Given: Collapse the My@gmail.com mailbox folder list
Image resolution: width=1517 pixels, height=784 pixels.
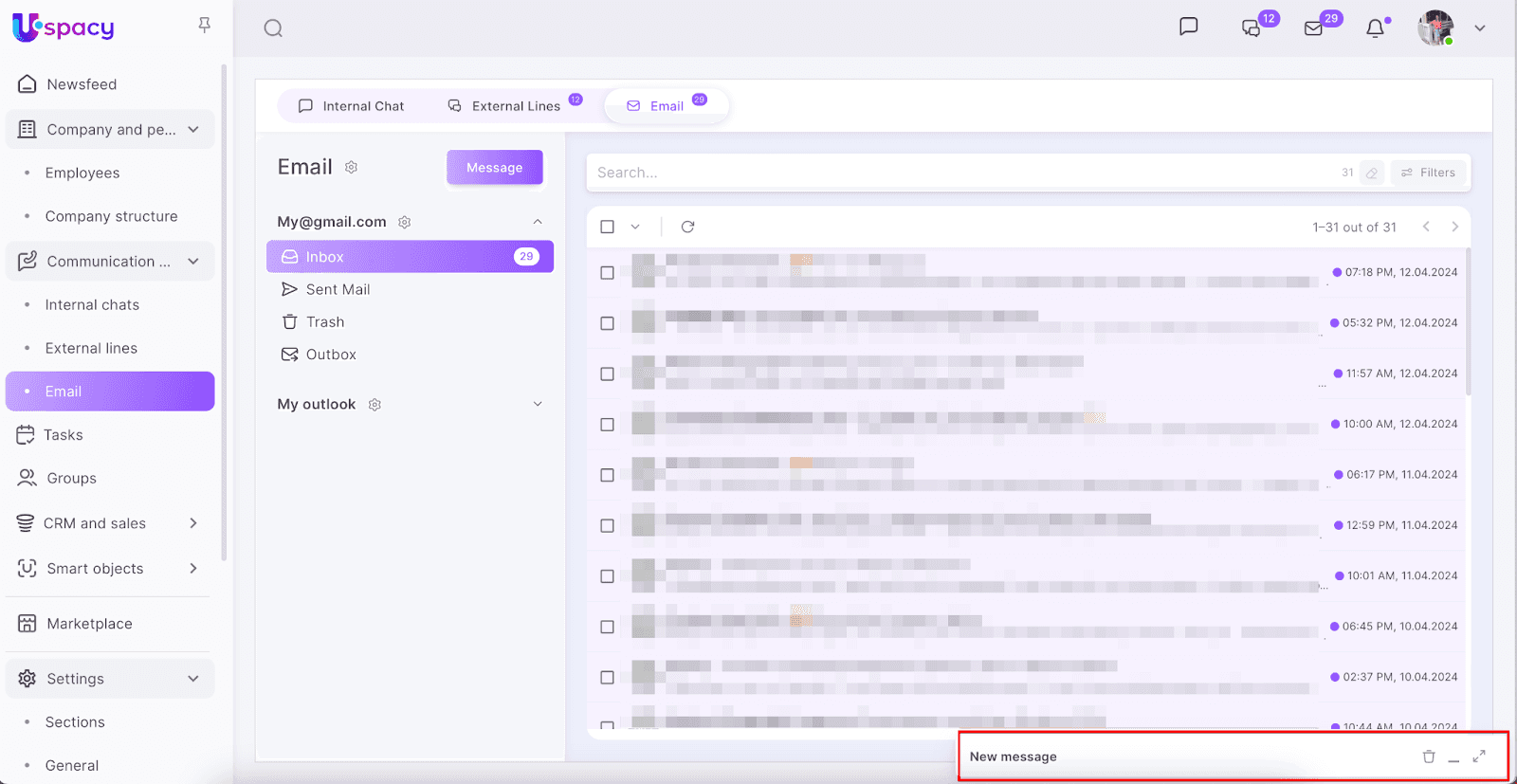Looking at the screenshot, I should (x=538, y=222).
